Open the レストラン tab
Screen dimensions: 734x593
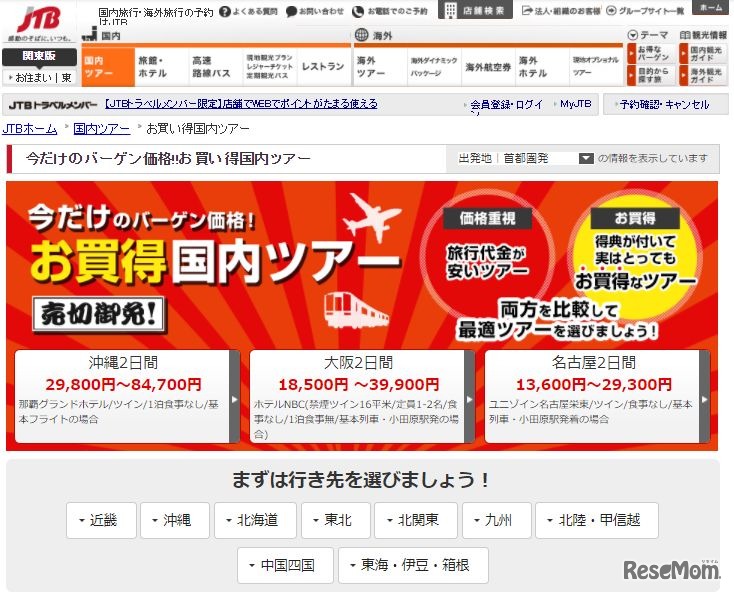point(323,67)
